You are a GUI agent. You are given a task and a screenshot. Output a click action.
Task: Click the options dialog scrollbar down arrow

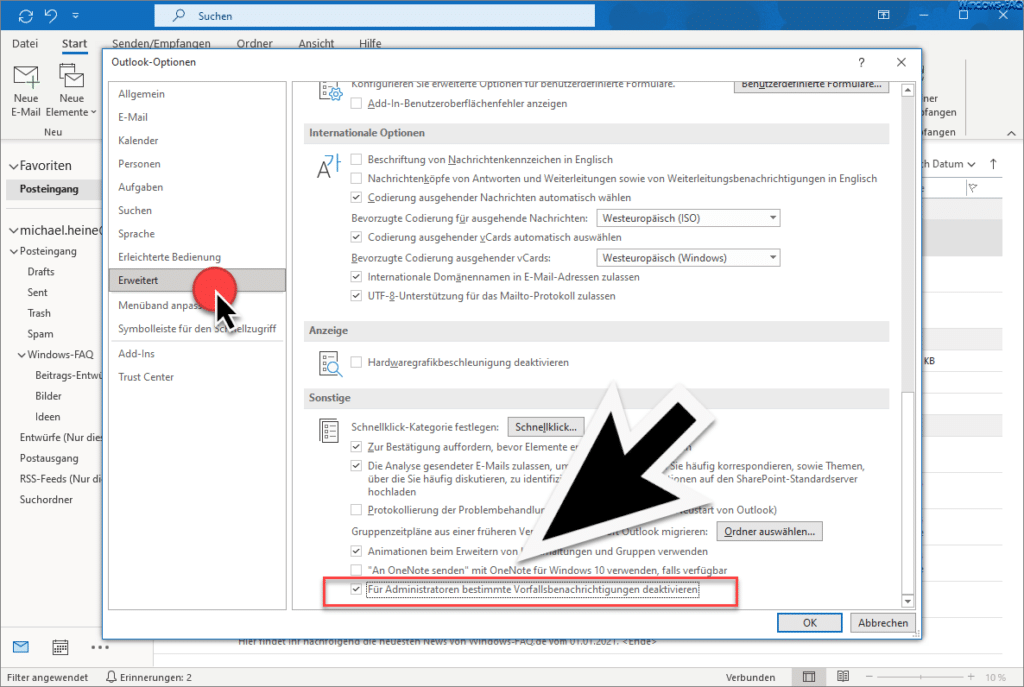coord(907,601)
